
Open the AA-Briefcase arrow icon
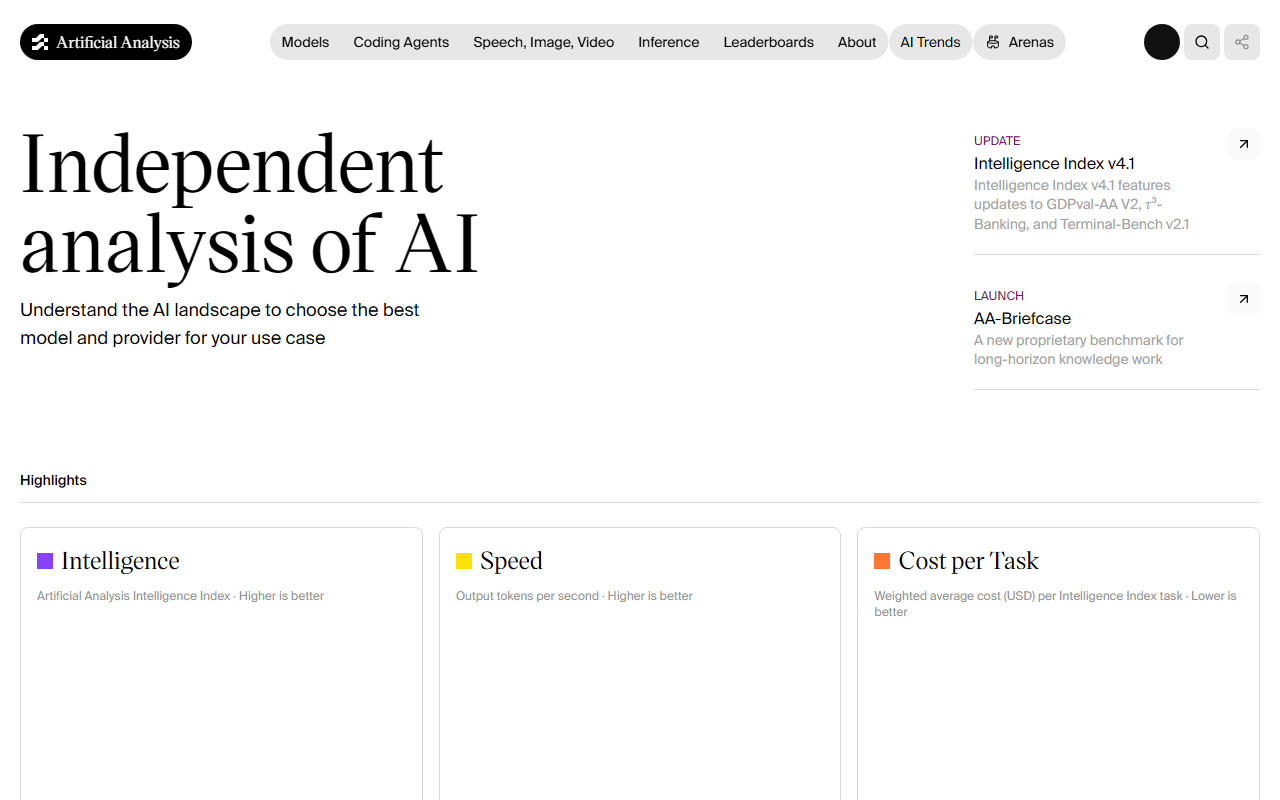1244,299
